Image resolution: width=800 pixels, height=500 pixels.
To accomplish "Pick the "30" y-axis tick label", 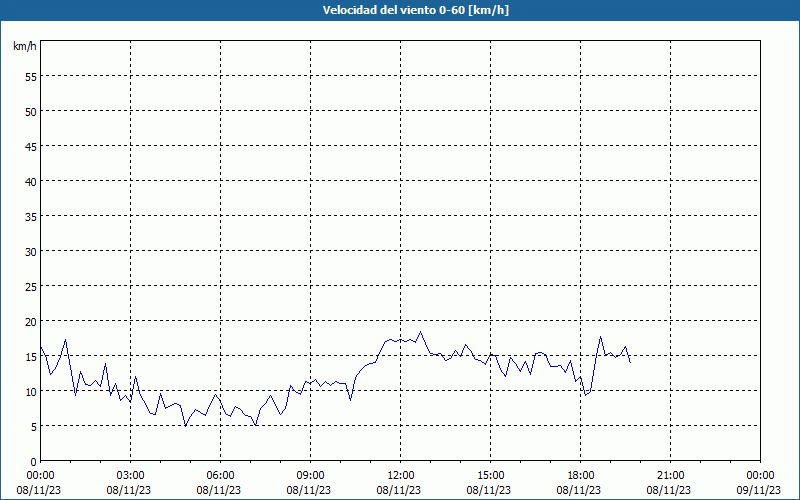I will [x=31, y=252].
